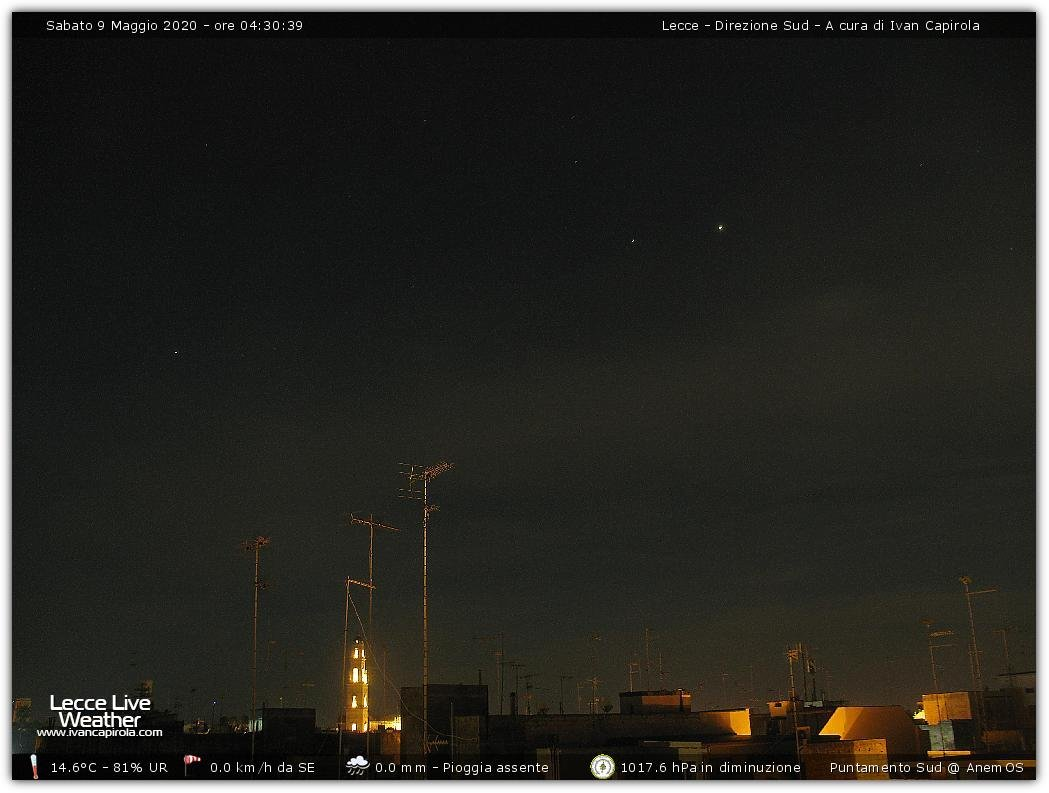The height and width of the screenshot is (793, 1049).
Task: Click the Puntamento Sud @ AnemOS text
Action: [927, 768]
